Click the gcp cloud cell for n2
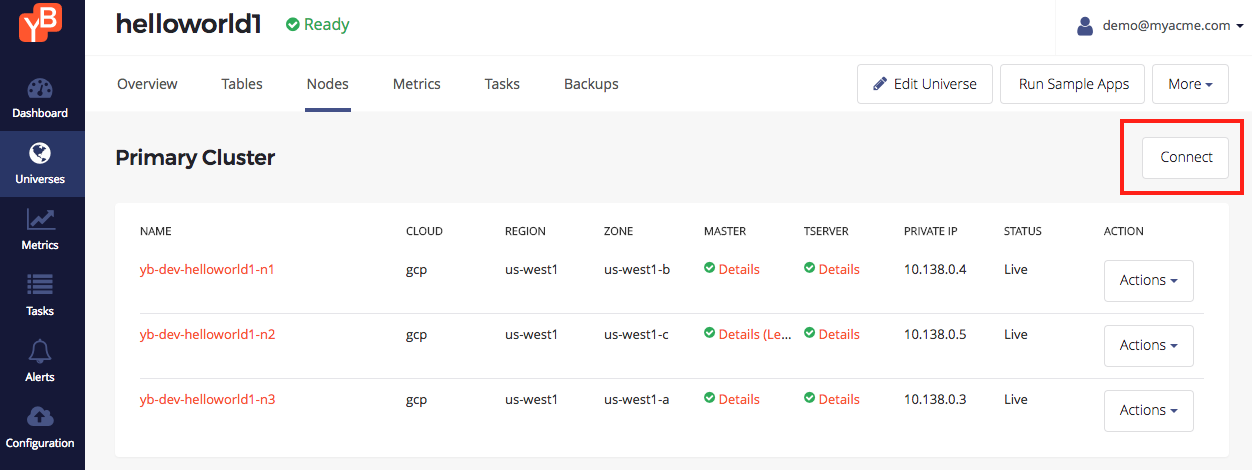 416,335
